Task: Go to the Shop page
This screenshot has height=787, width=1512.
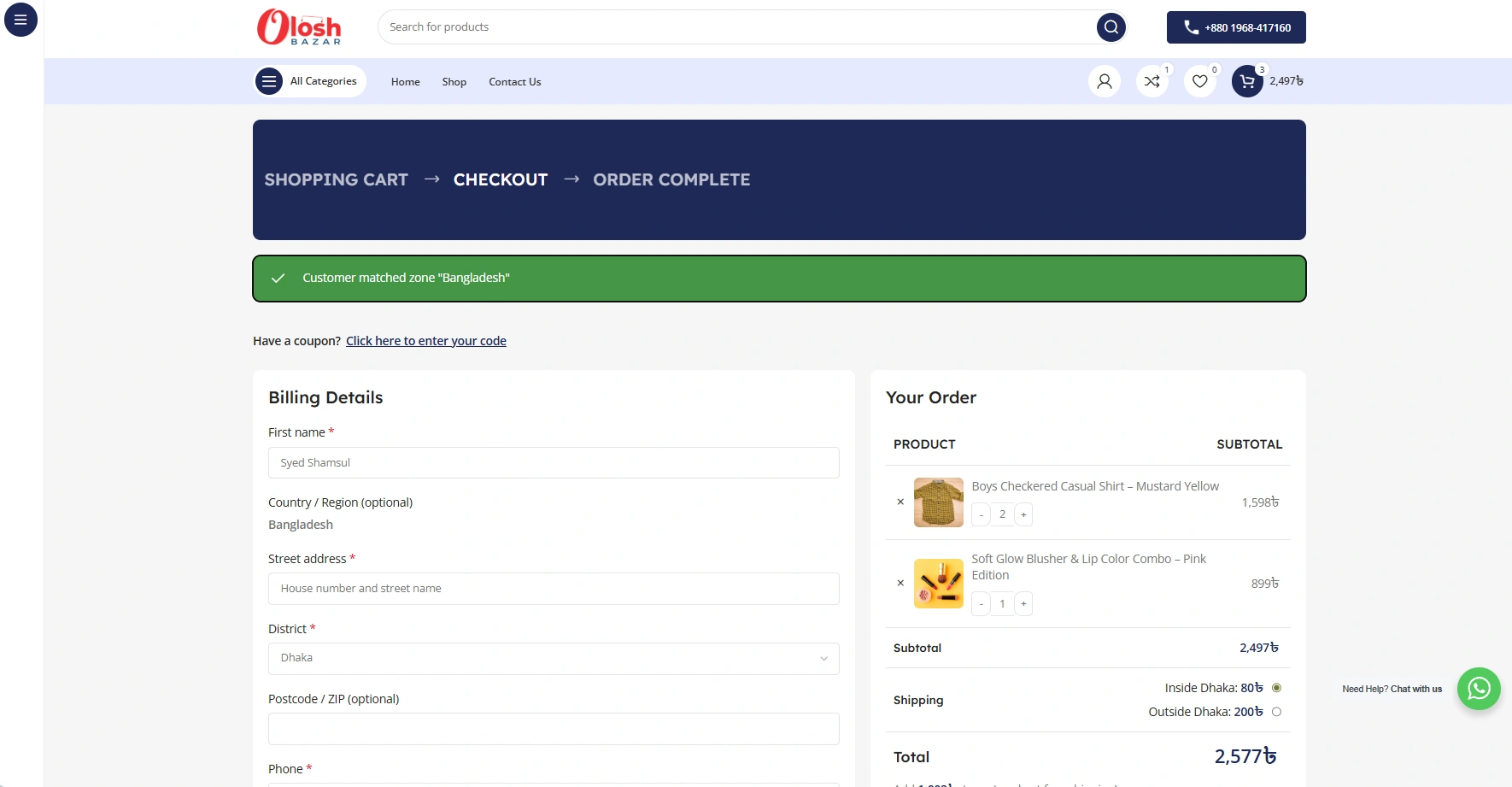Action: [x=454, y=82]
